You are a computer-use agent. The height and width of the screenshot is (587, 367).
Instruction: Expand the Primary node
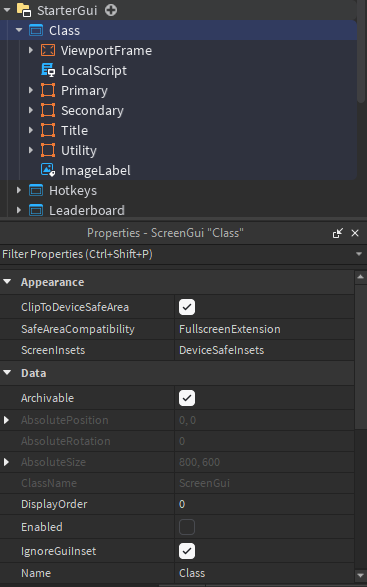click(31, 90)
